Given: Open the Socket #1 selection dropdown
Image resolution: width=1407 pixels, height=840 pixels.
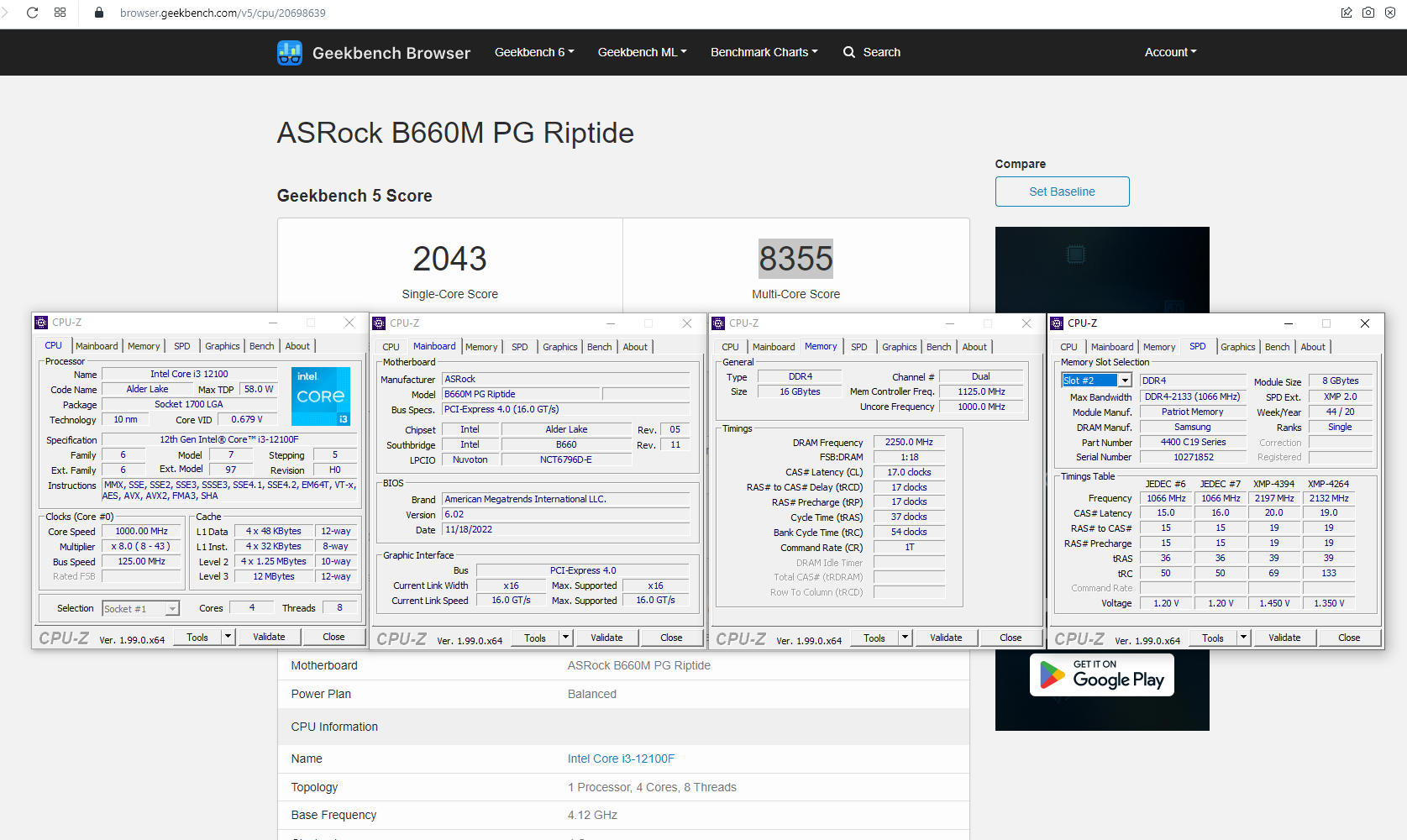Looking at the screenshot, I should click(x=172, y=609).
